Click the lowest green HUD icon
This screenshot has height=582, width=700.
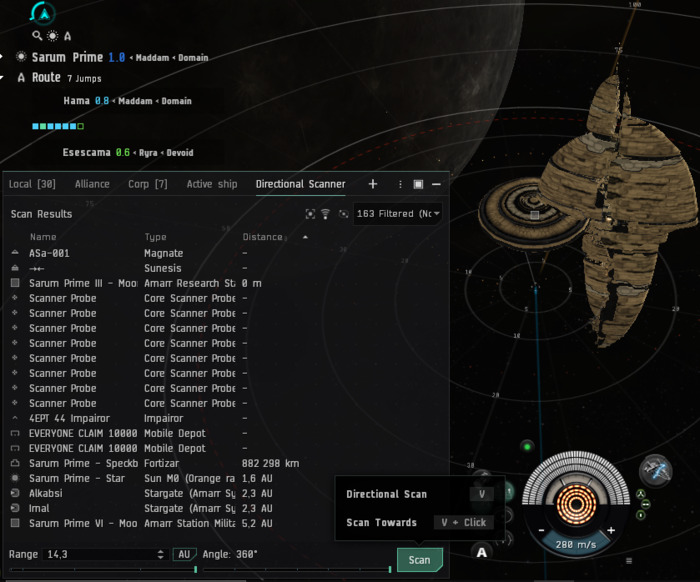click(x=641, y=515)
